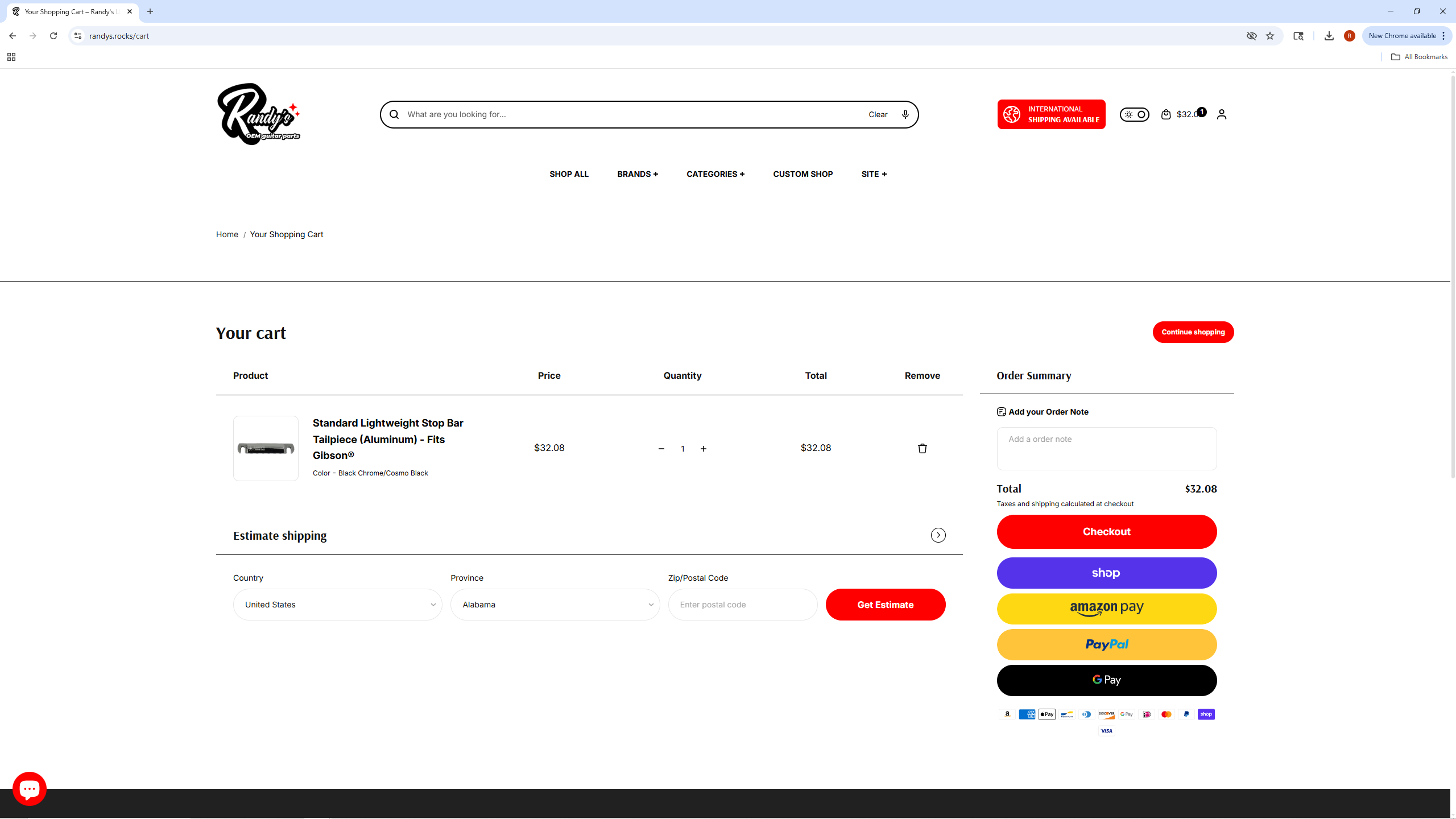Click the trash icon to remove item
The image size is (1456, 819).
922,448
